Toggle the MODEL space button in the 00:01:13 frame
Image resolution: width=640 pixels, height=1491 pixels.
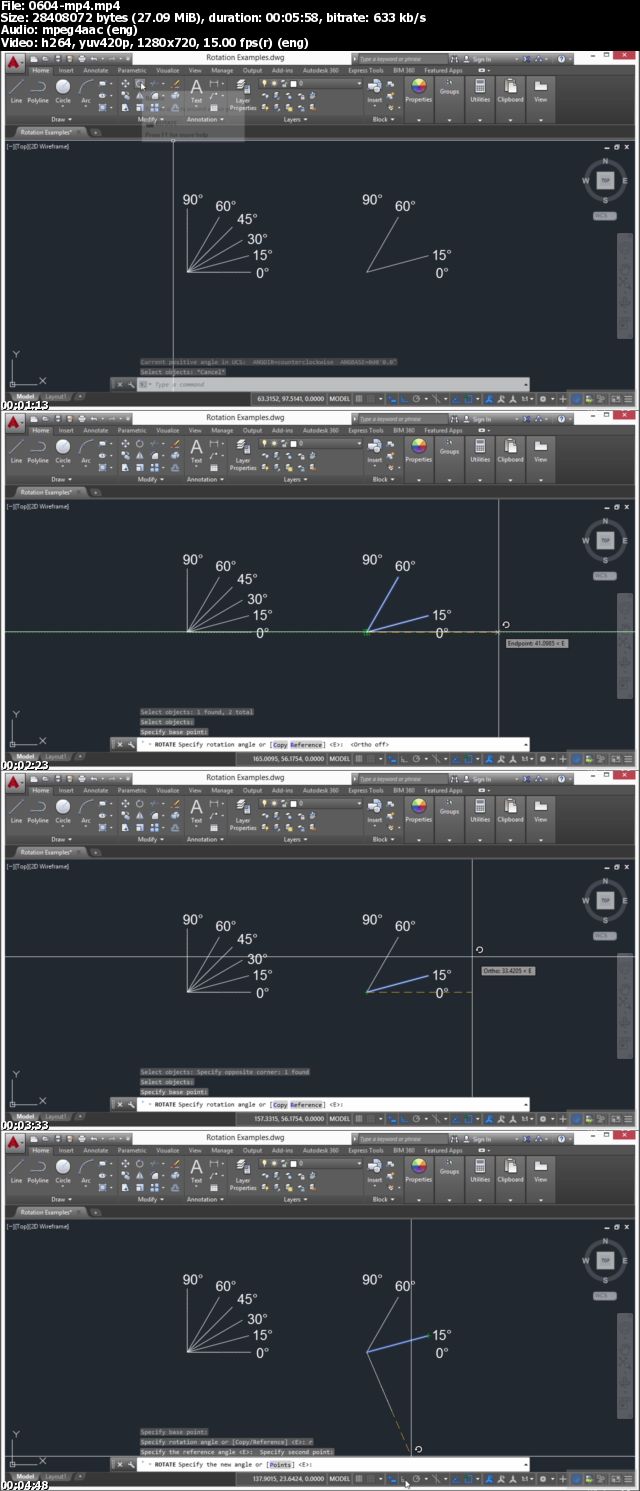[340, 398]
